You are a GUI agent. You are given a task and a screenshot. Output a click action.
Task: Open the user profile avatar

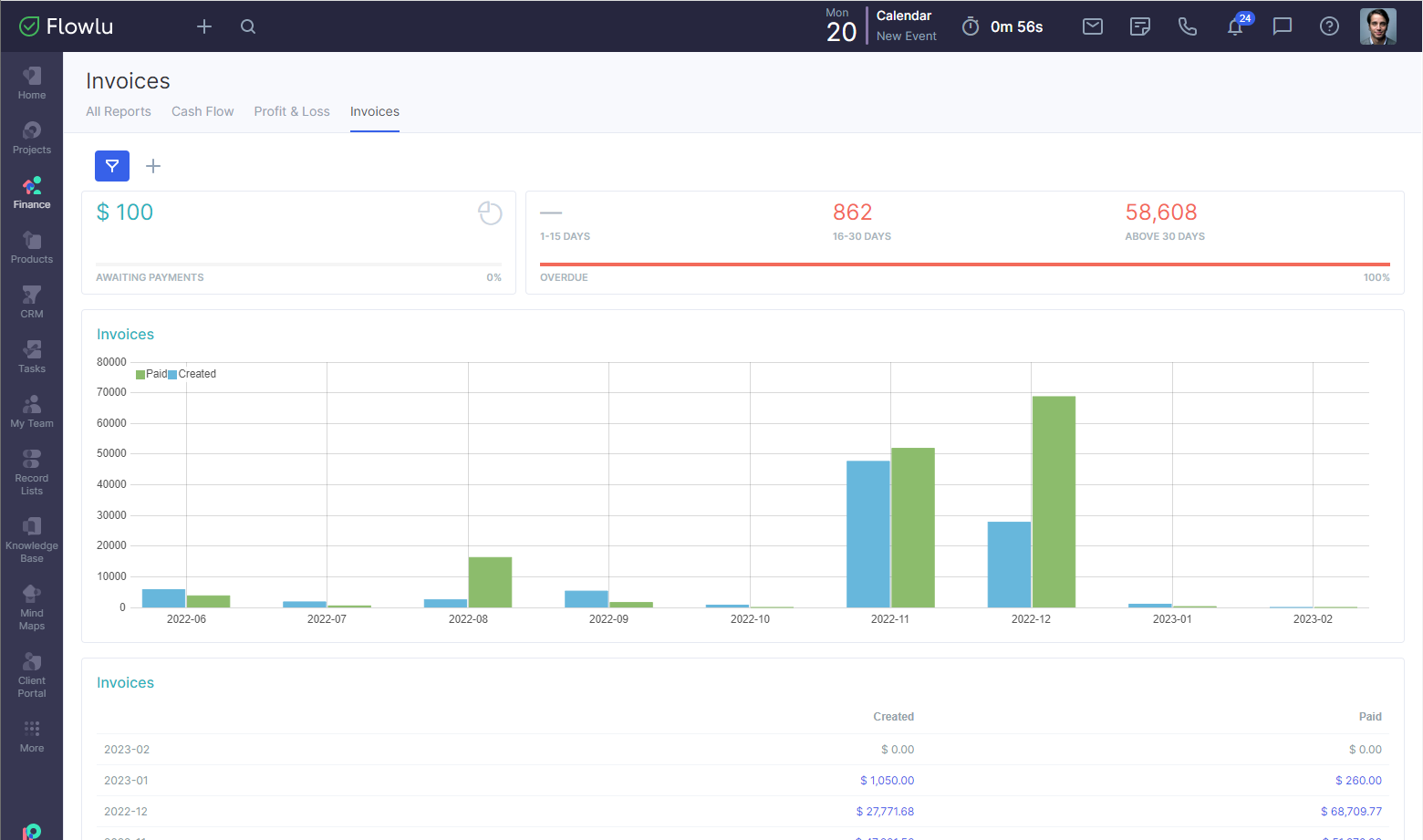[x=1377, y=26]
